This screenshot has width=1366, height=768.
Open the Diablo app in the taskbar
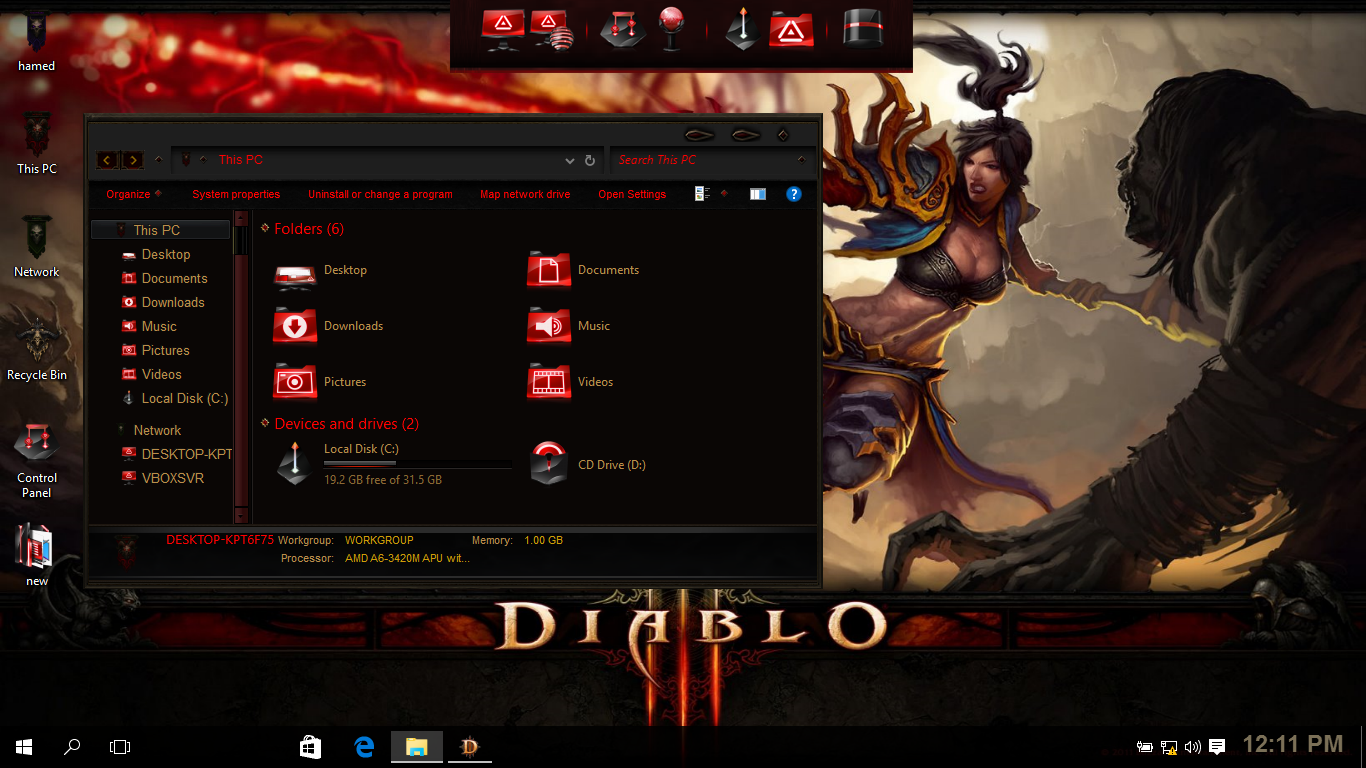[468, 746]
